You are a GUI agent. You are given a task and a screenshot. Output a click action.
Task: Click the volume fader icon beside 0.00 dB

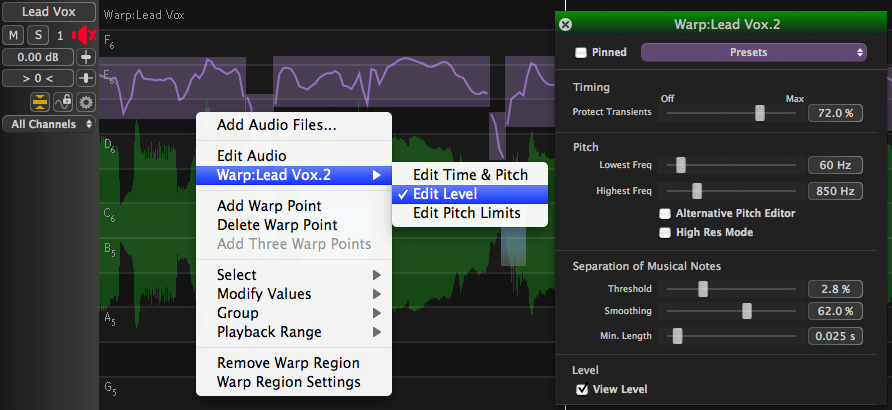coord(86,57)
